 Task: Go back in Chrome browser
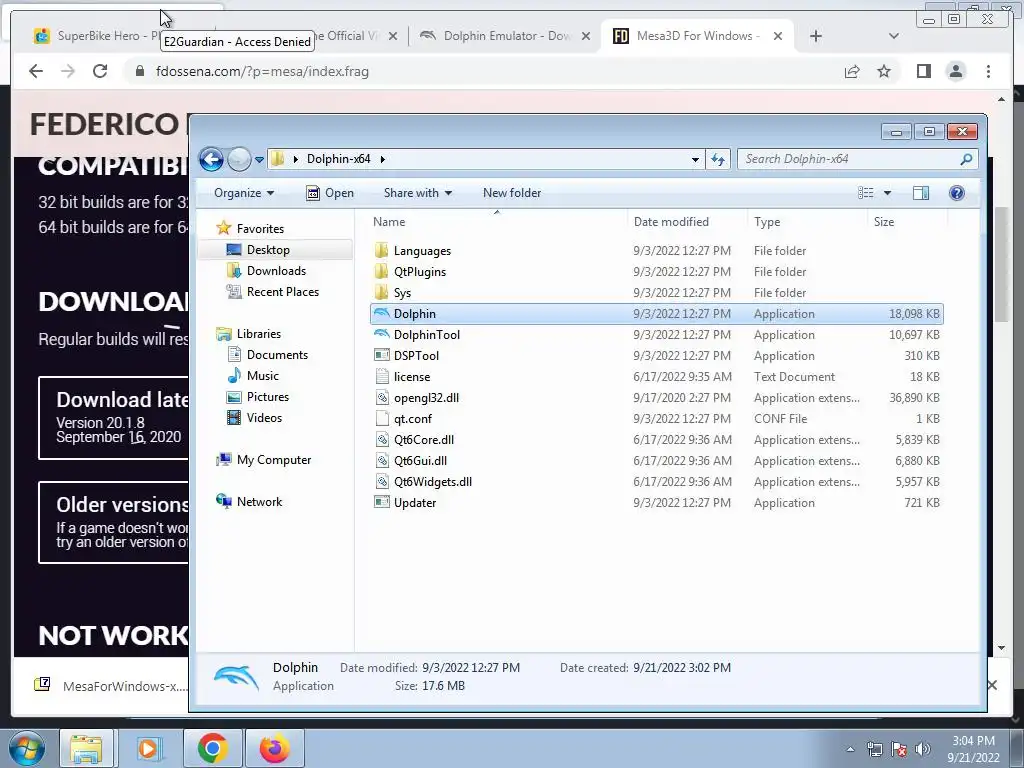point(36,71)
